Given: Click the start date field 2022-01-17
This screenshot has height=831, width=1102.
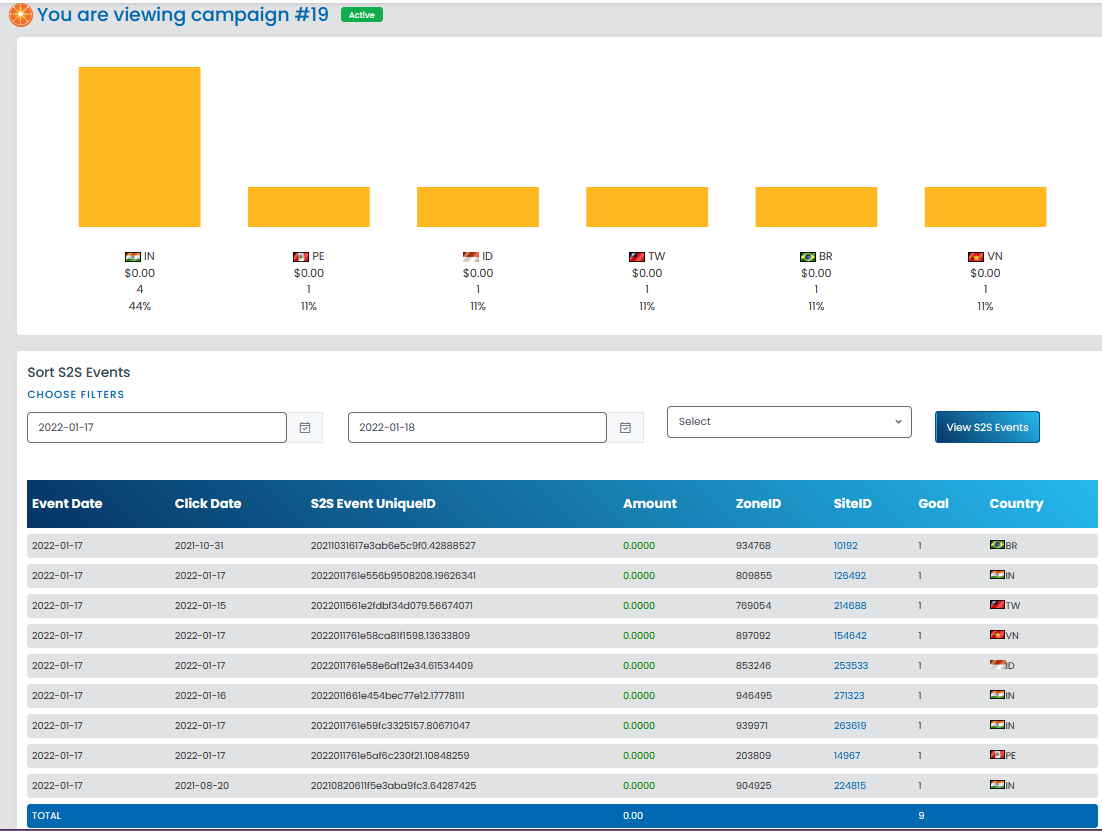Looking at the screenshot, I should (x=157, y=428).
